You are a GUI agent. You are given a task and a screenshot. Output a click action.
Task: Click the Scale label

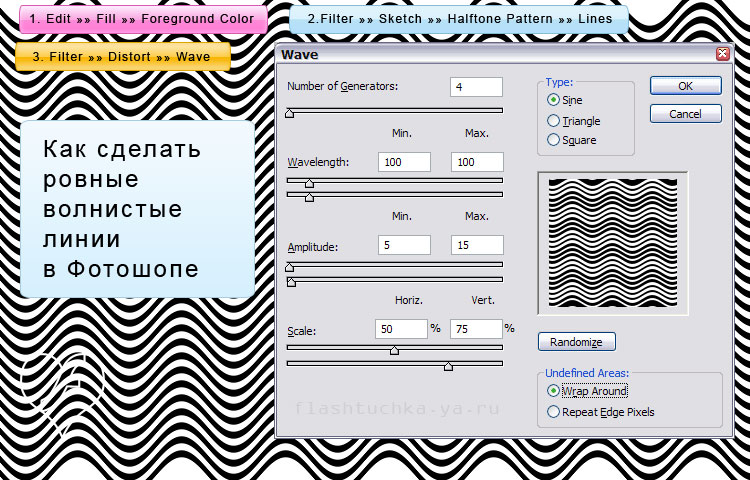click(302, 331)
